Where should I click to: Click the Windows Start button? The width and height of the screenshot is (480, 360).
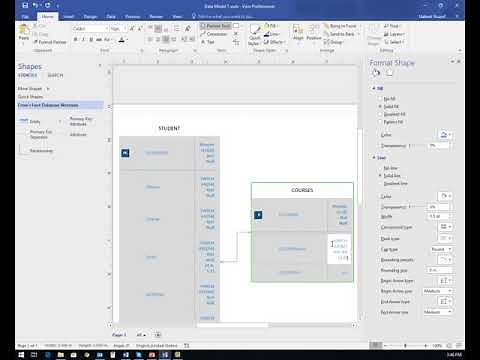[21, 355]
